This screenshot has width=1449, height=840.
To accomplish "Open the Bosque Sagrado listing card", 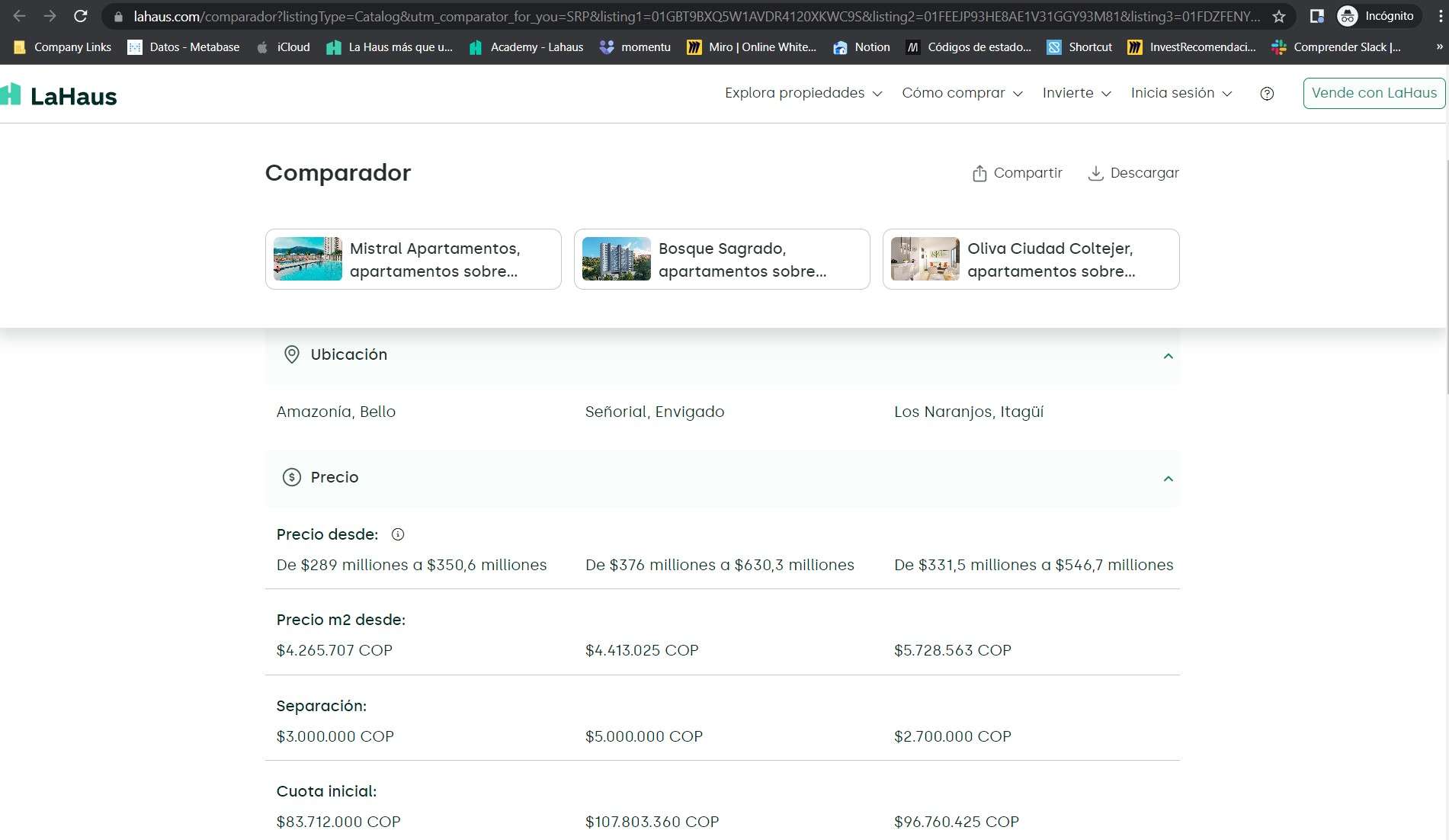I will 721,259.
